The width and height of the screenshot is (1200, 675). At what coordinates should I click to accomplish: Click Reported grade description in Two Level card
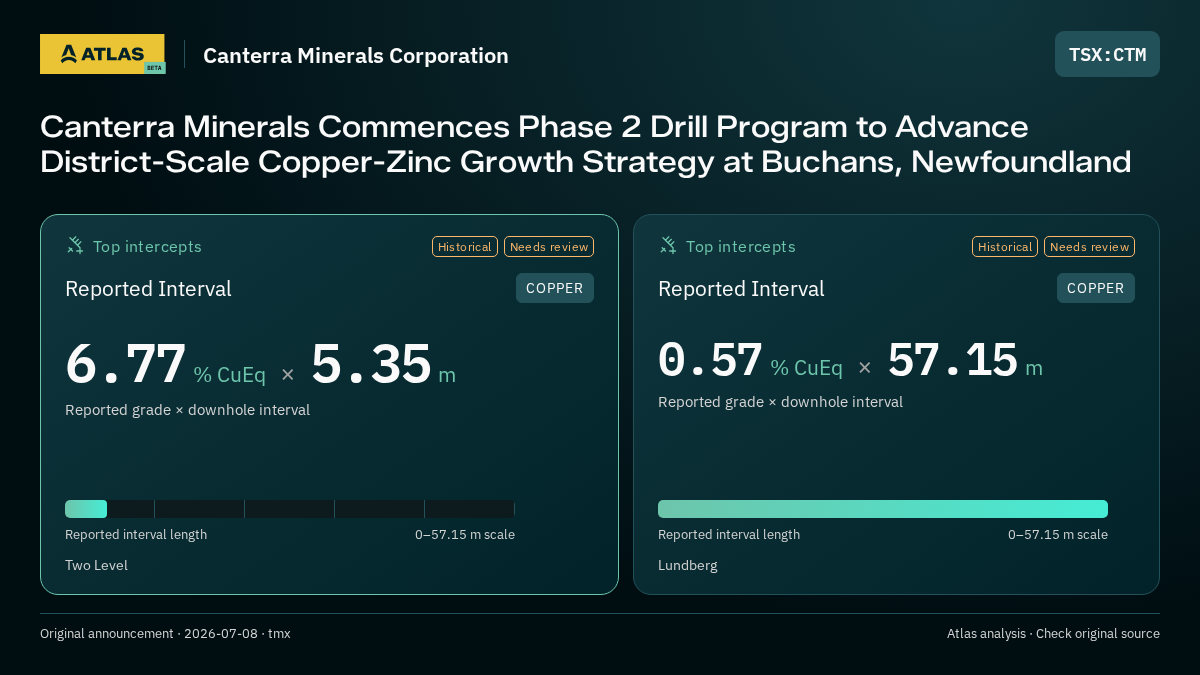(x=187, y=410)
